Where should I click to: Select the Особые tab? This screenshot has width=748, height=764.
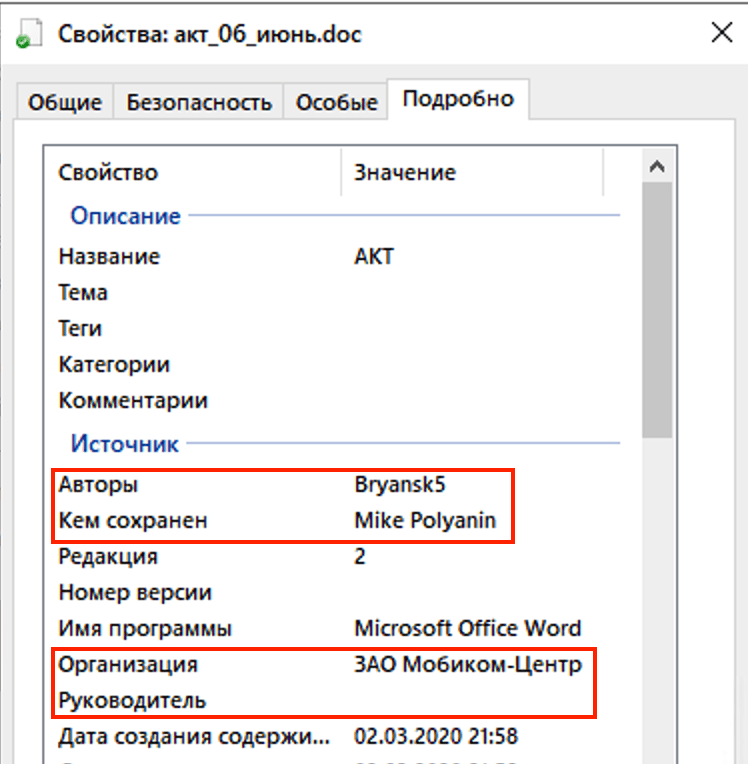[x=337, y=102]
